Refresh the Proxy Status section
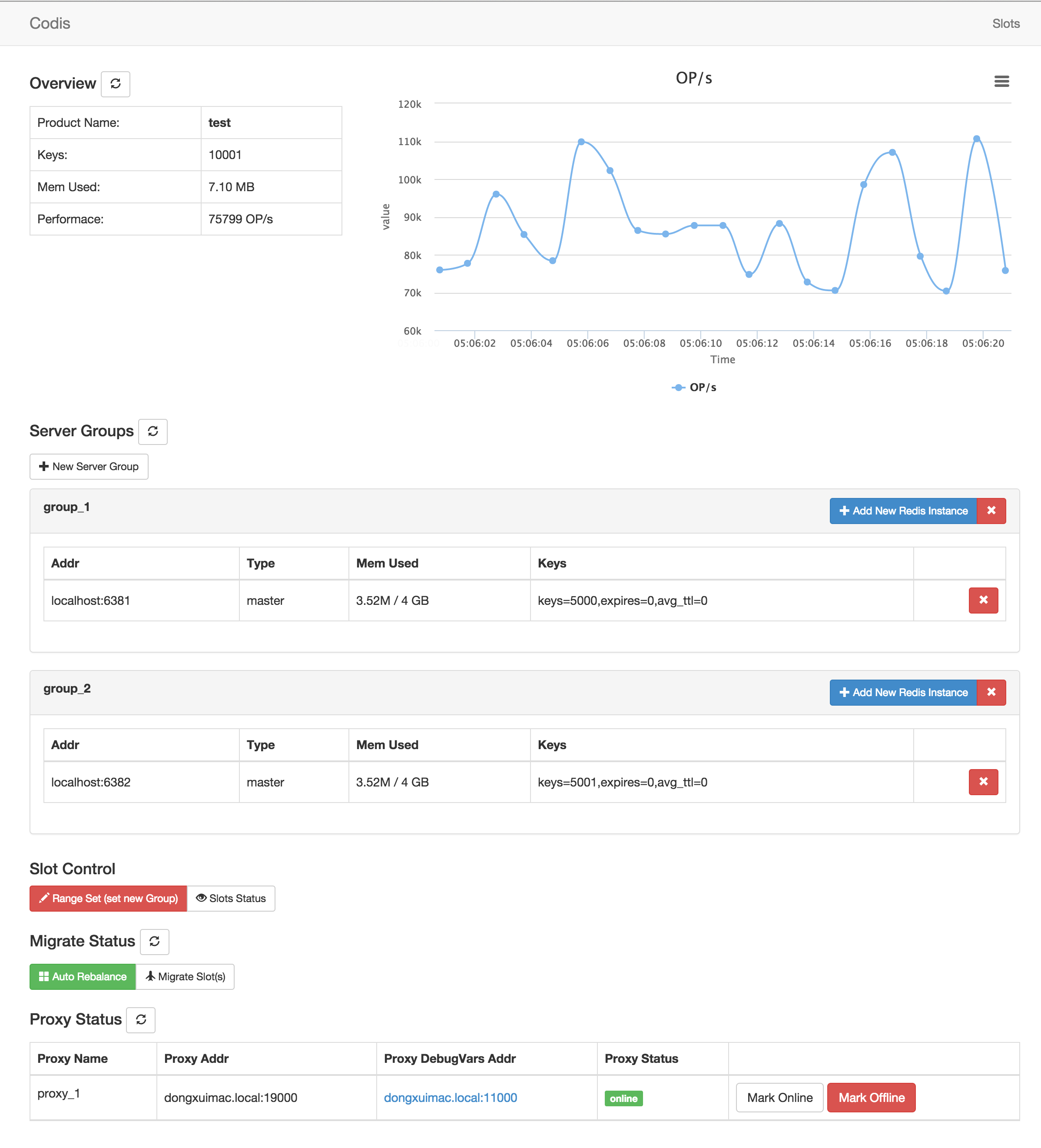Viewport: 1041px width, 1148px height. click(141, 1019)
